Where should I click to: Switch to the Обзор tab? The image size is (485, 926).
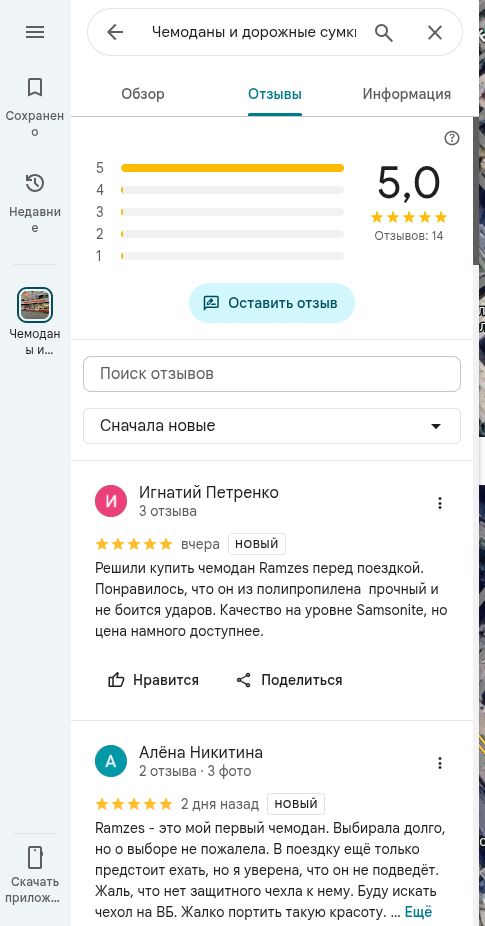coord(143,94)
